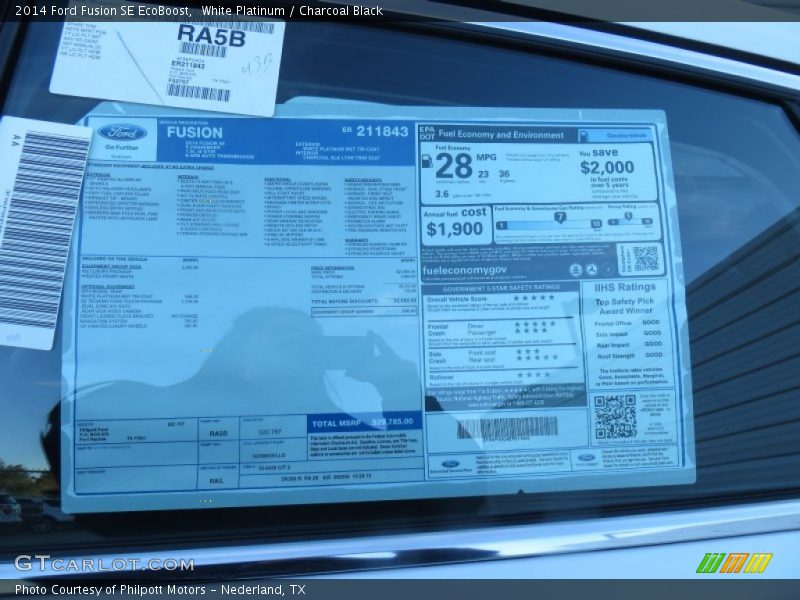Click the page title '2014 Ford Fusion SE EcoBoost'
This screenshot has width=800, height=600.
point(104,11)
